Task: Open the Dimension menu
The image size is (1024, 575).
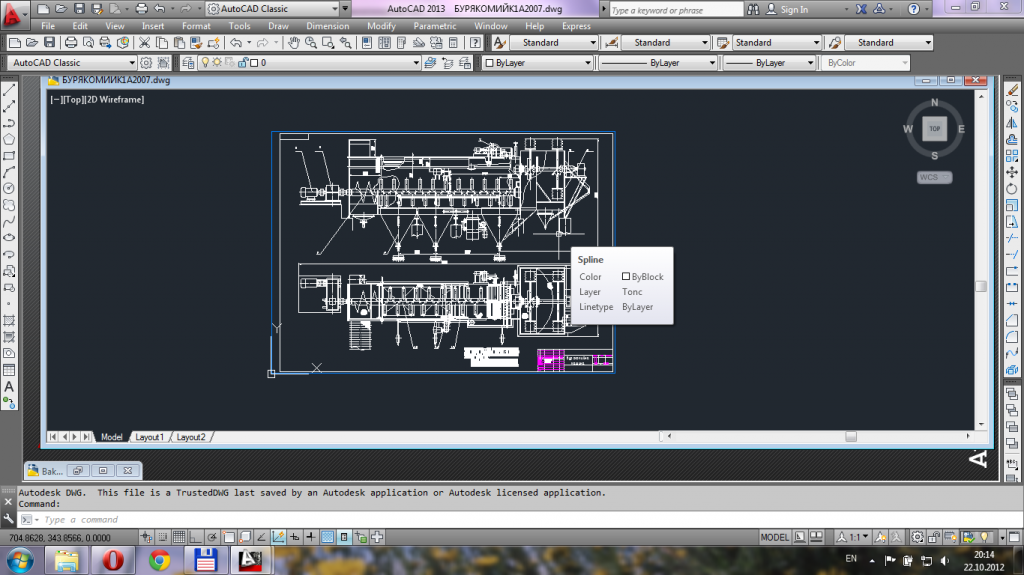Action: (327, 26)
